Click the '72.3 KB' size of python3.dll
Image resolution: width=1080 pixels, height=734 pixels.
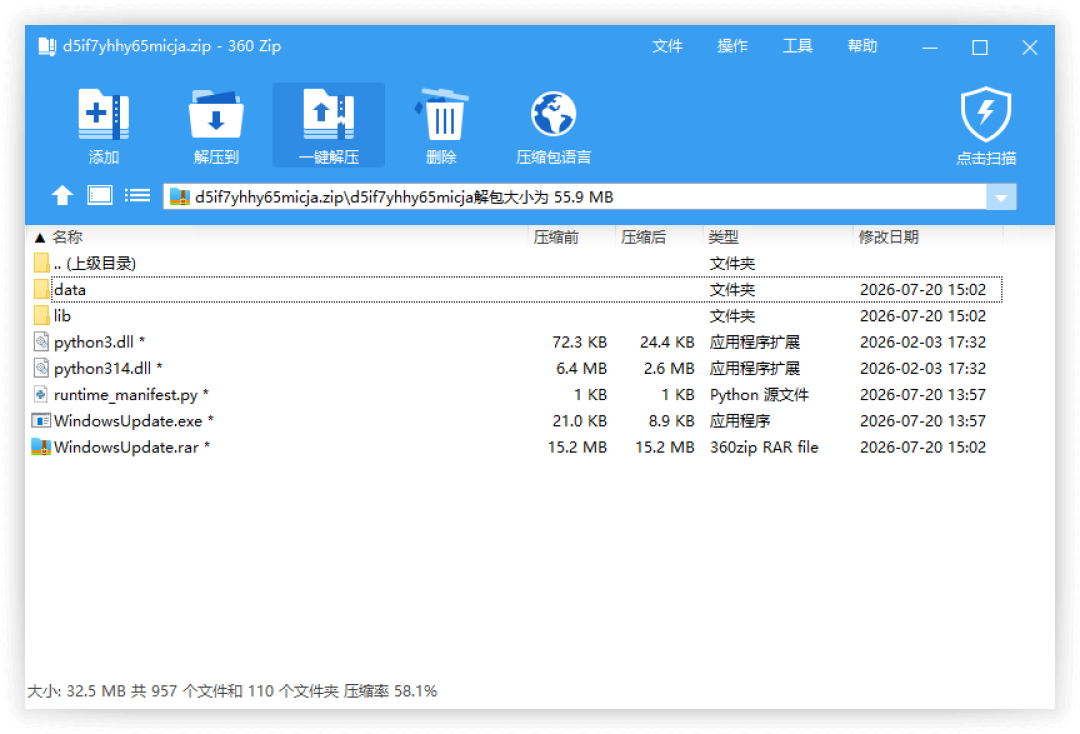(579, 342)
